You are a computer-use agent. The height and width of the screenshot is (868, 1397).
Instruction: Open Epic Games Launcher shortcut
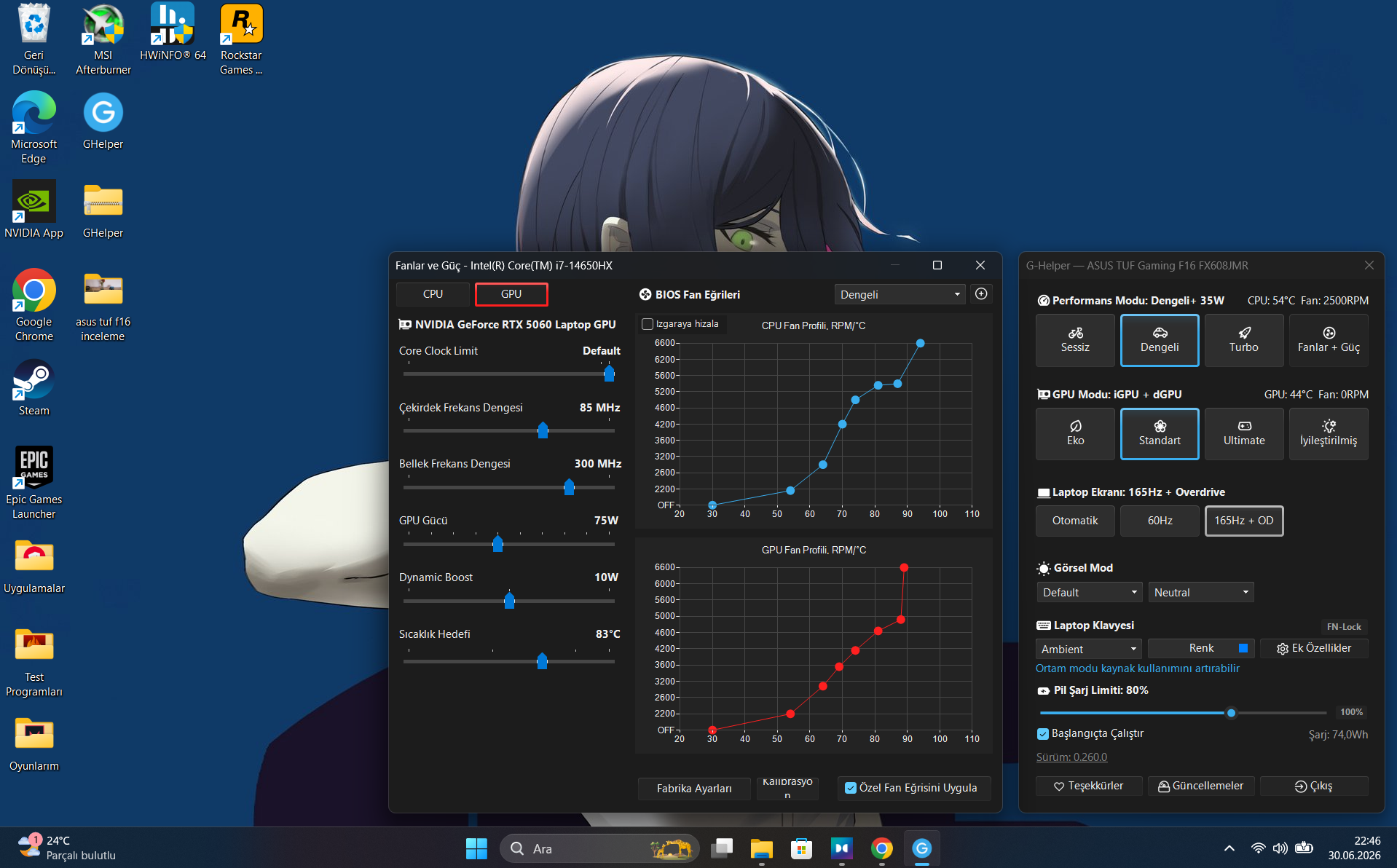[x=34, y=483]
